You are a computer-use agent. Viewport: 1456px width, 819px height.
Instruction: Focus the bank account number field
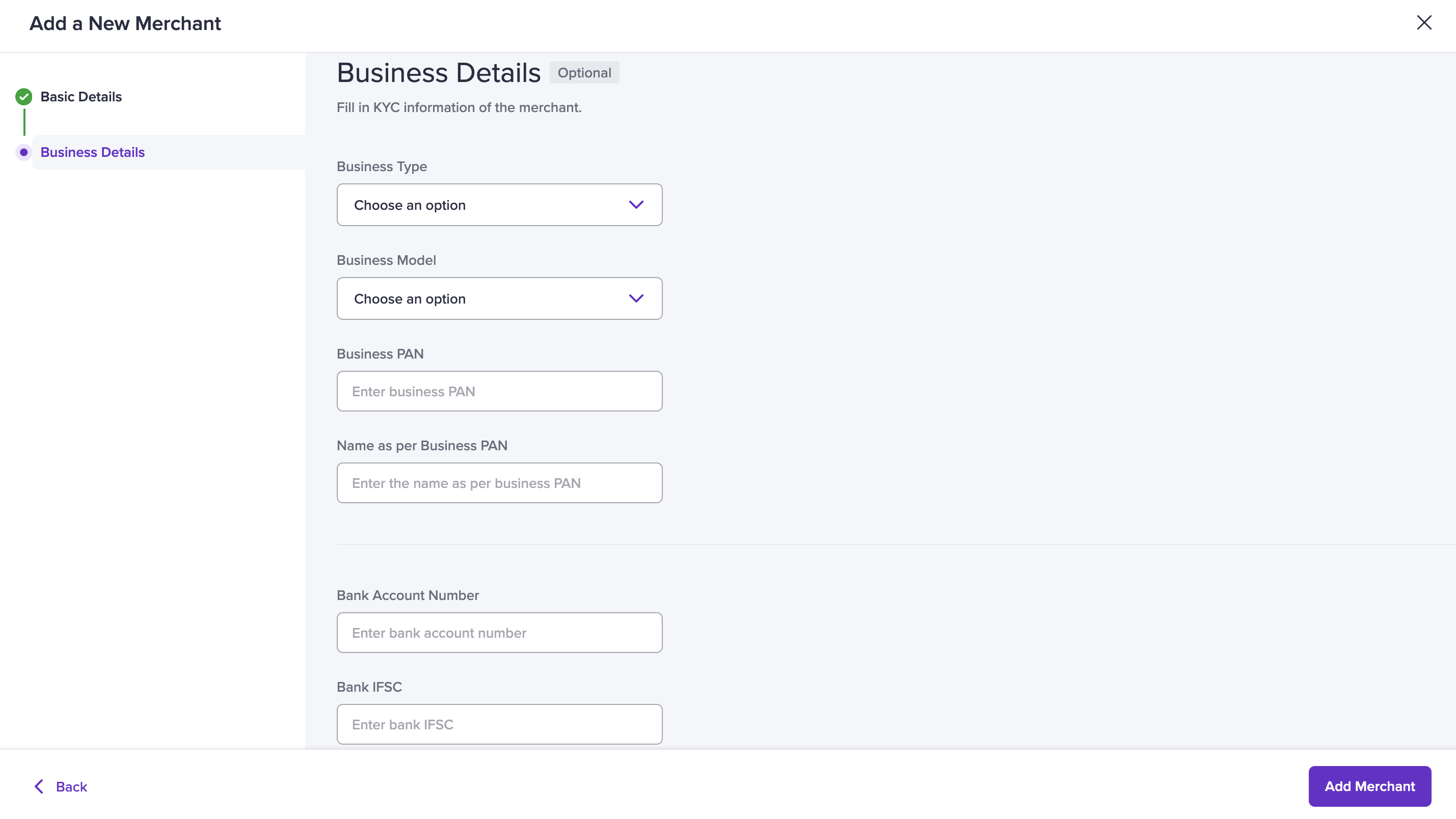pyautogui.click(x=499, y=633)
